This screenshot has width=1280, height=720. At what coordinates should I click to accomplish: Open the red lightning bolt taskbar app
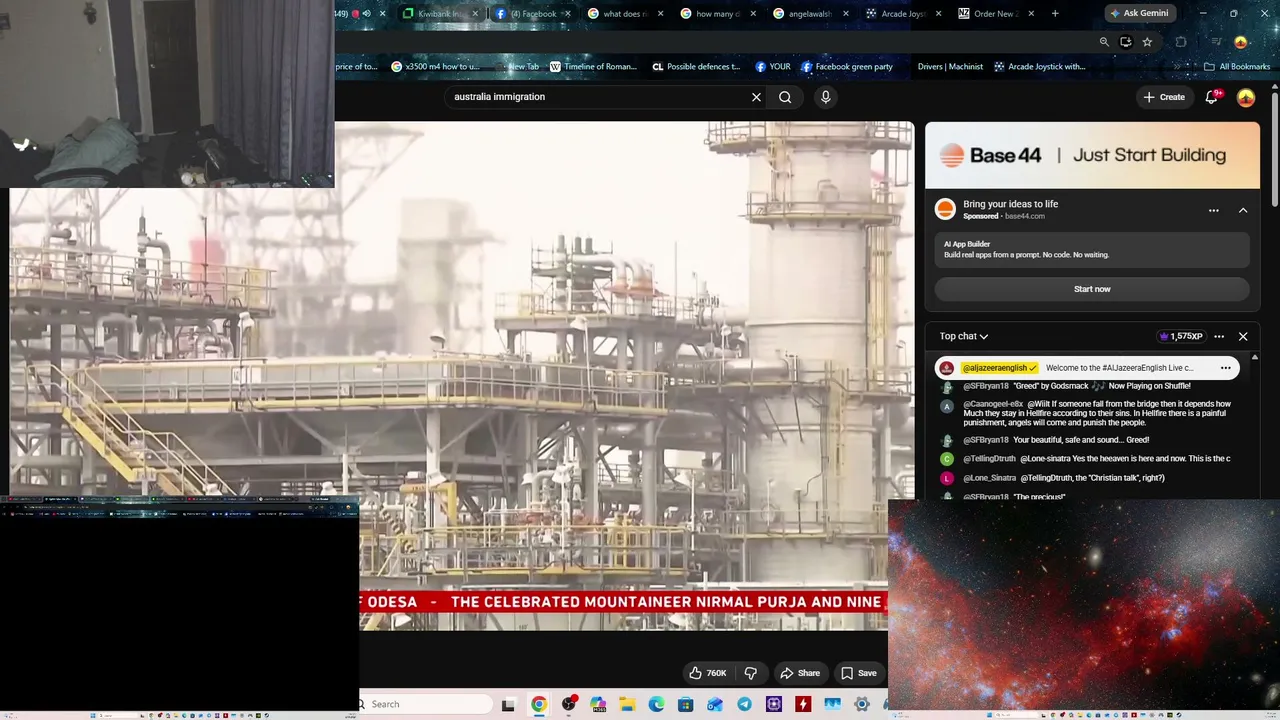tap(803, 704)
